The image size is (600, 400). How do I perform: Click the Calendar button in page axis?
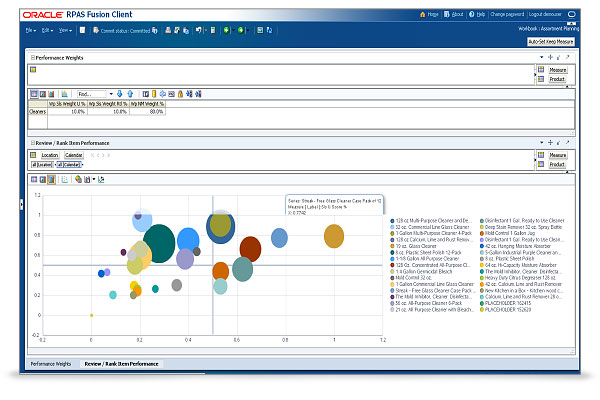(x=73, y=155)
